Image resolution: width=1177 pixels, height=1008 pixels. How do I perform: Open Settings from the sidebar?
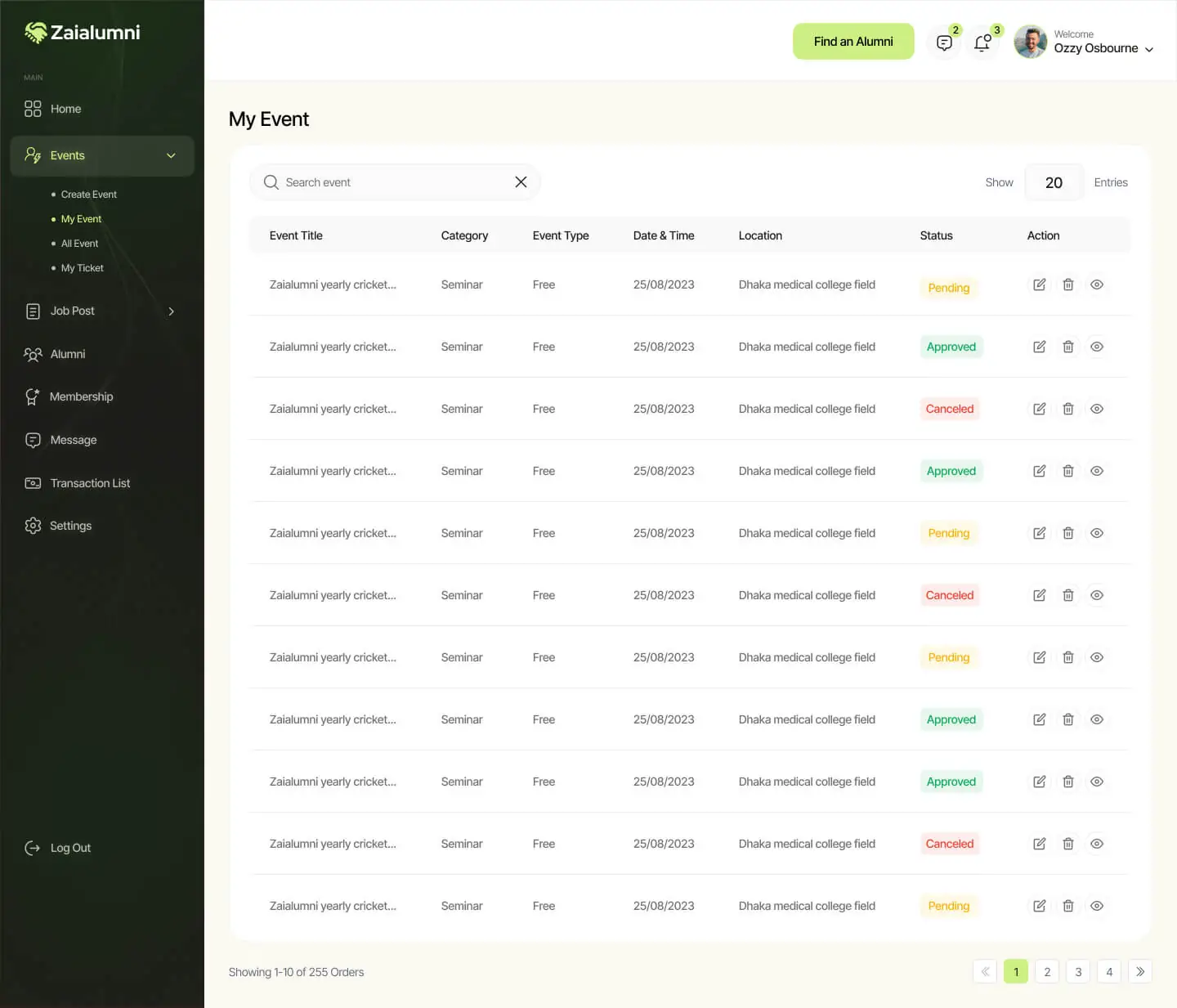click(x=70, y=526)
